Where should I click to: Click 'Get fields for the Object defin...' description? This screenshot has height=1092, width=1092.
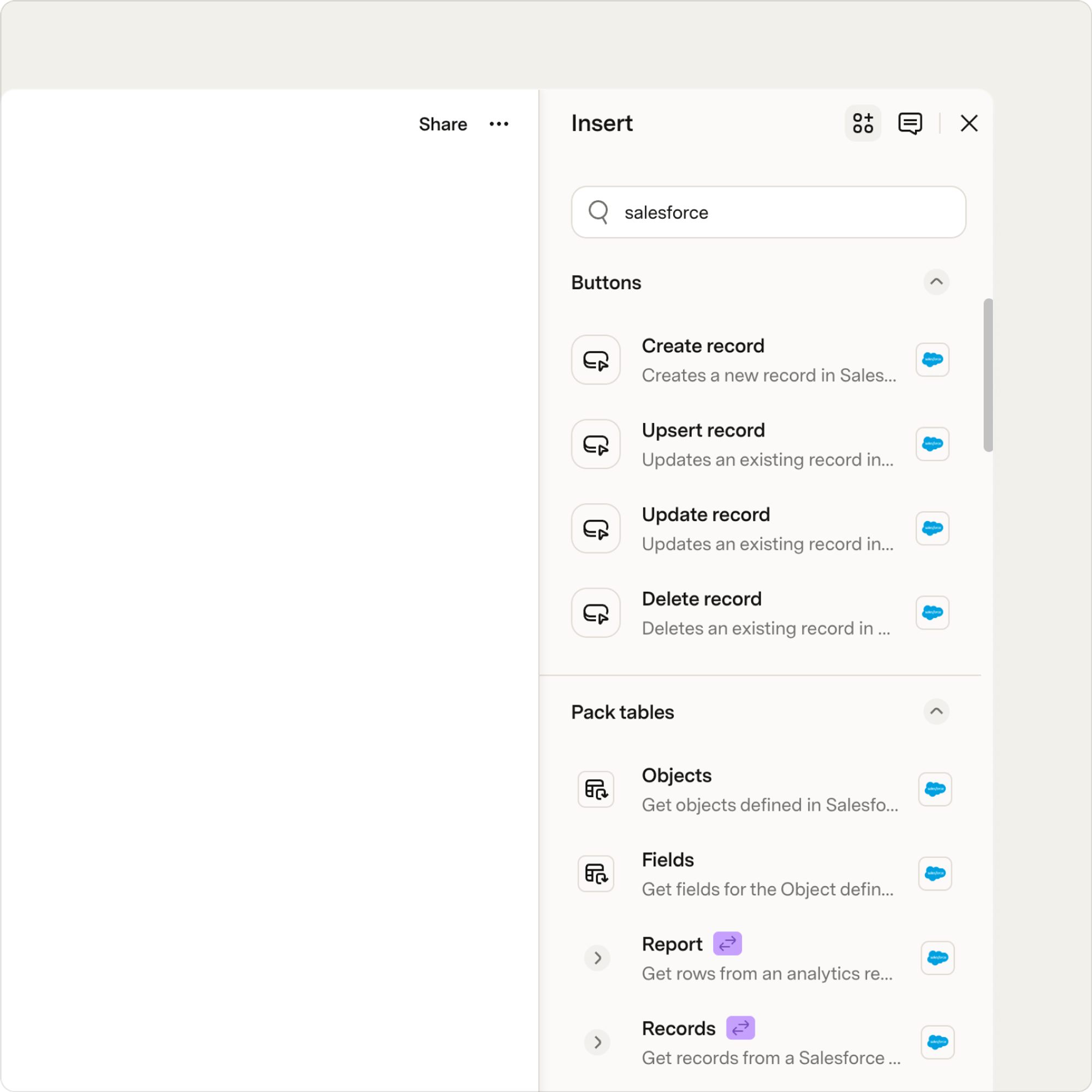pyautogui.click(x=768, y=889)
